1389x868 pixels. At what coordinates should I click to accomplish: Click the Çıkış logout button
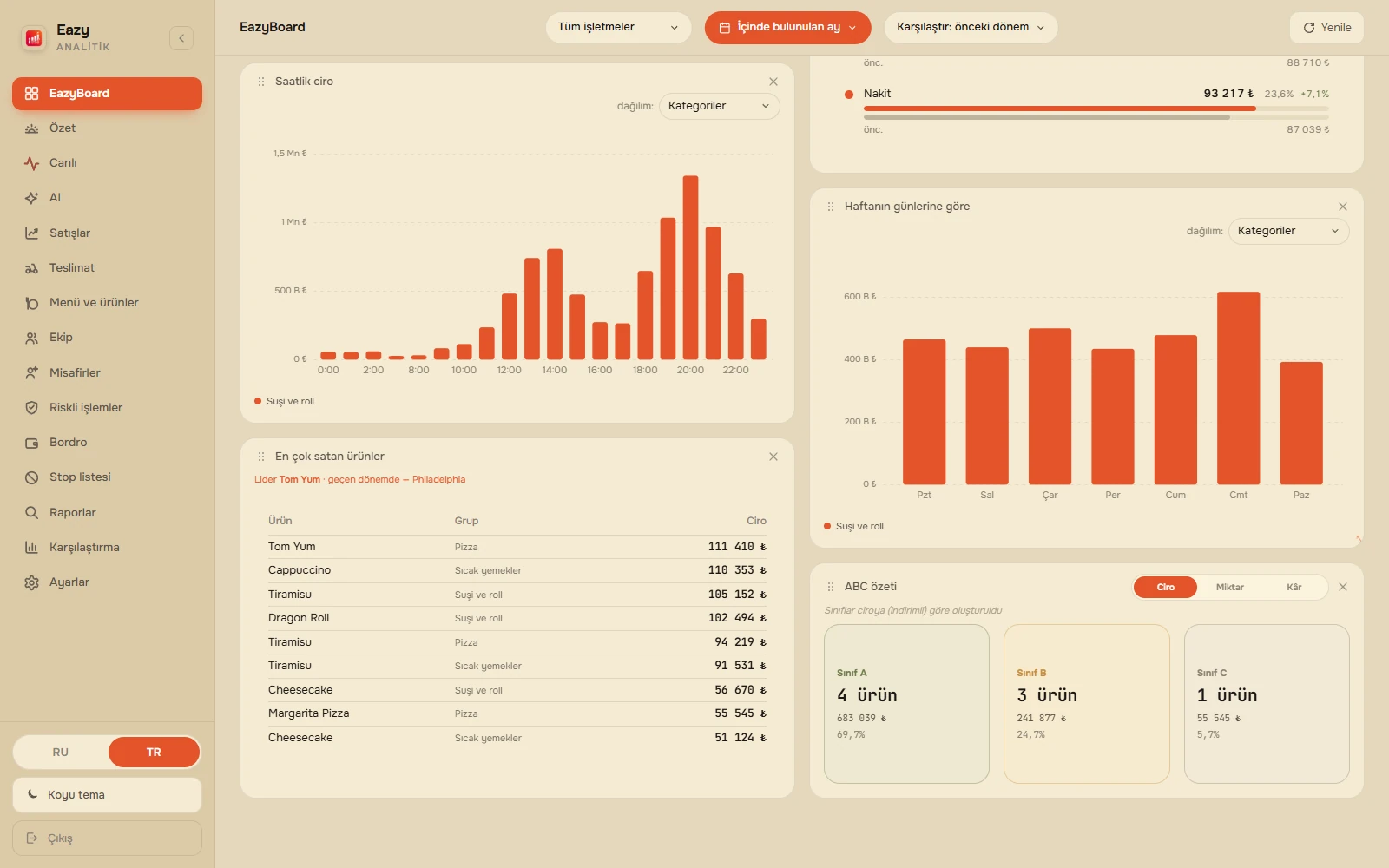[107, 838]
